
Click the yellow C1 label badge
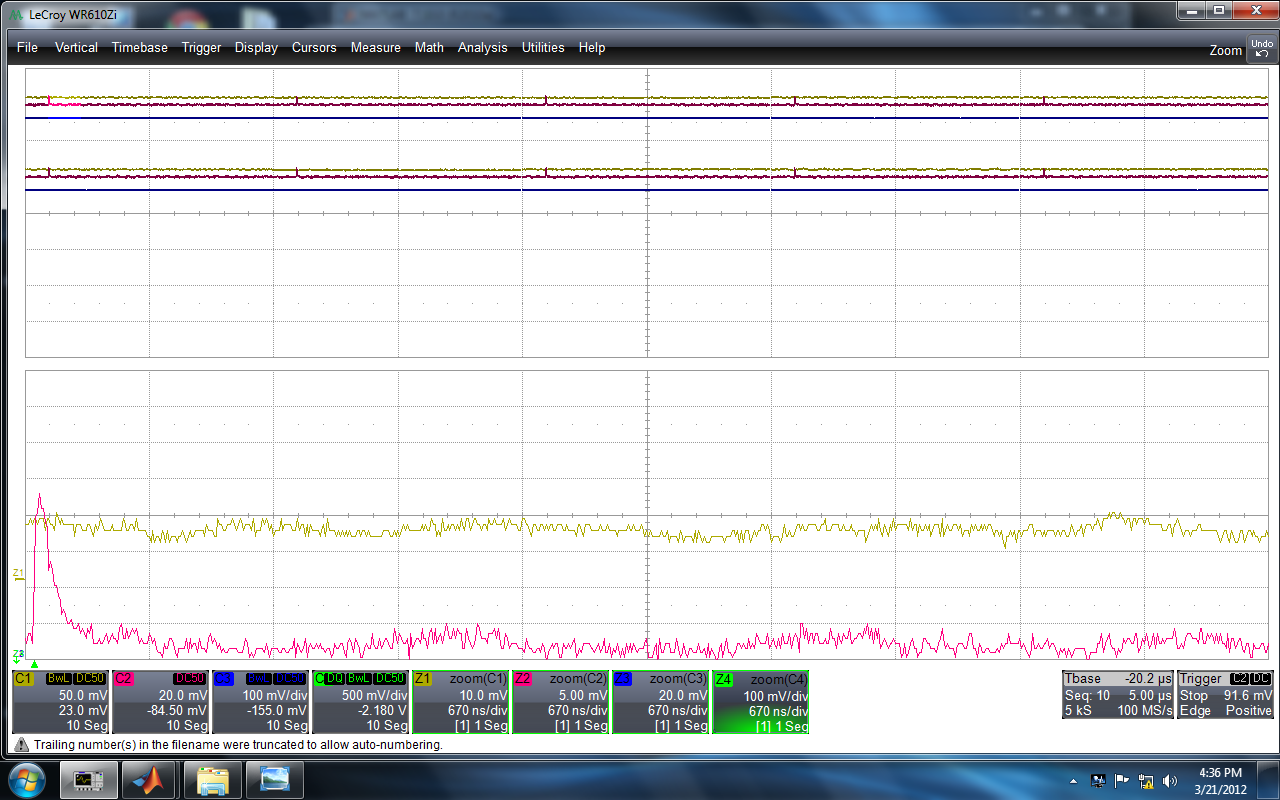point(23,678)
